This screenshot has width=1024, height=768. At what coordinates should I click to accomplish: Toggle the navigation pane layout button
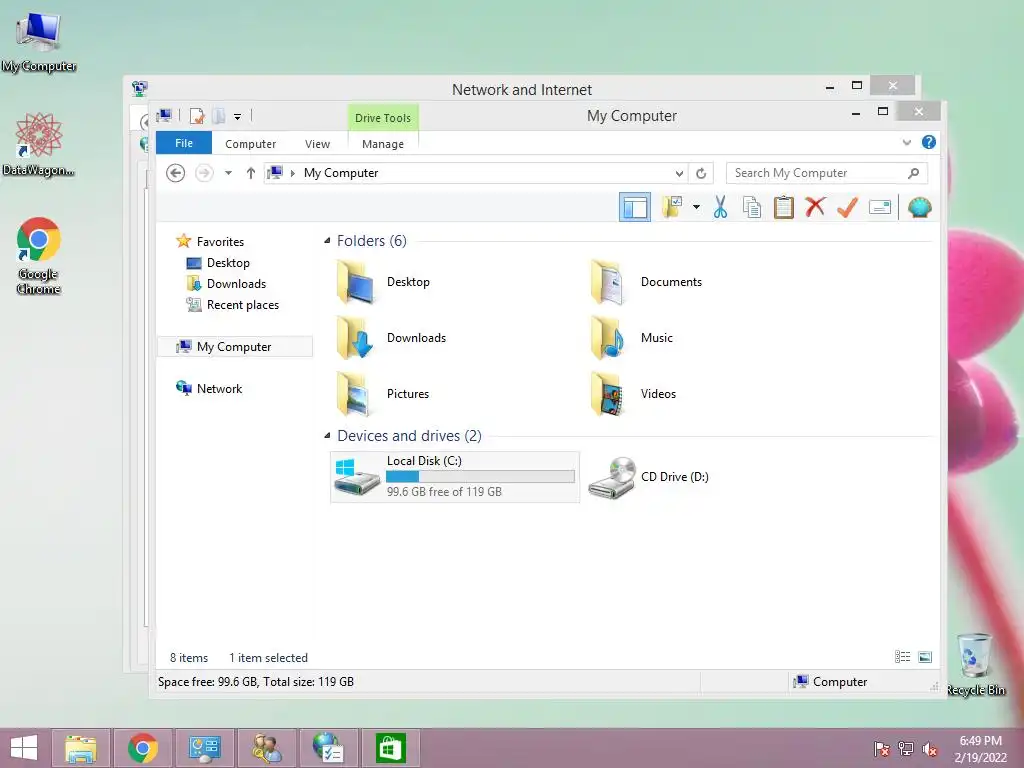[x=635, y=208]
